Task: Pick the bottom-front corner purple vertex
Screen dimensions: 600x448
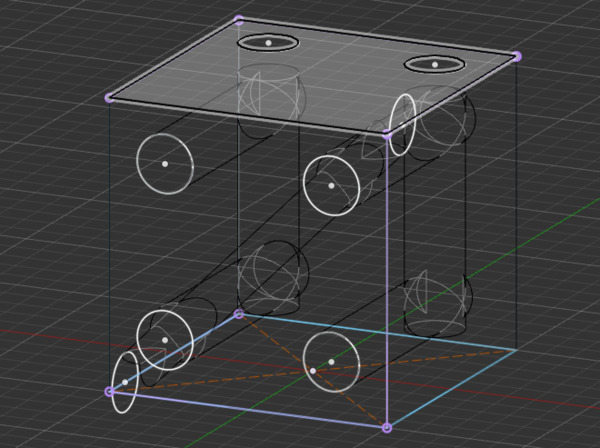Action: [387, 428]
